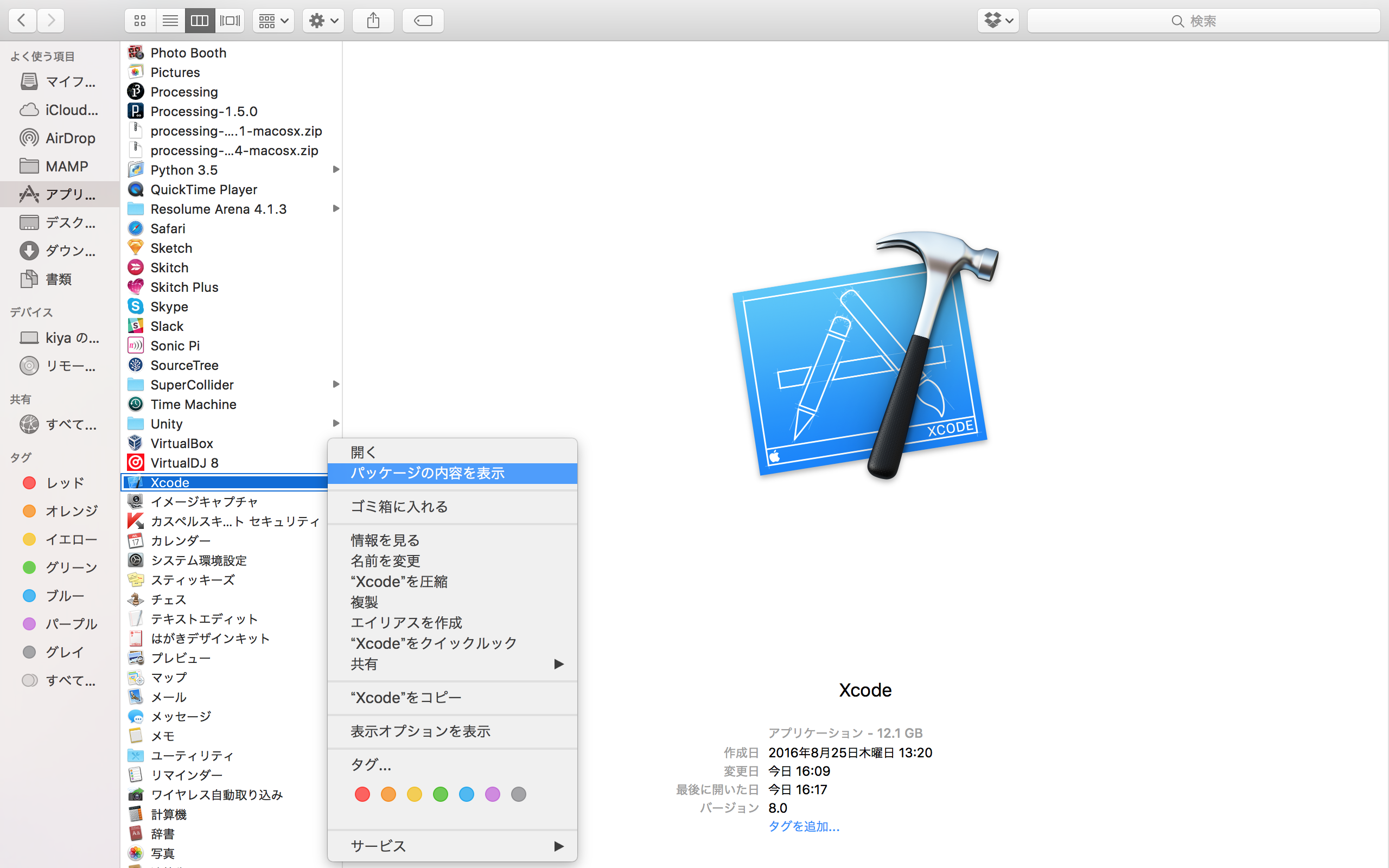
Task: Open the gear action menu
Action: click(323, 21)
